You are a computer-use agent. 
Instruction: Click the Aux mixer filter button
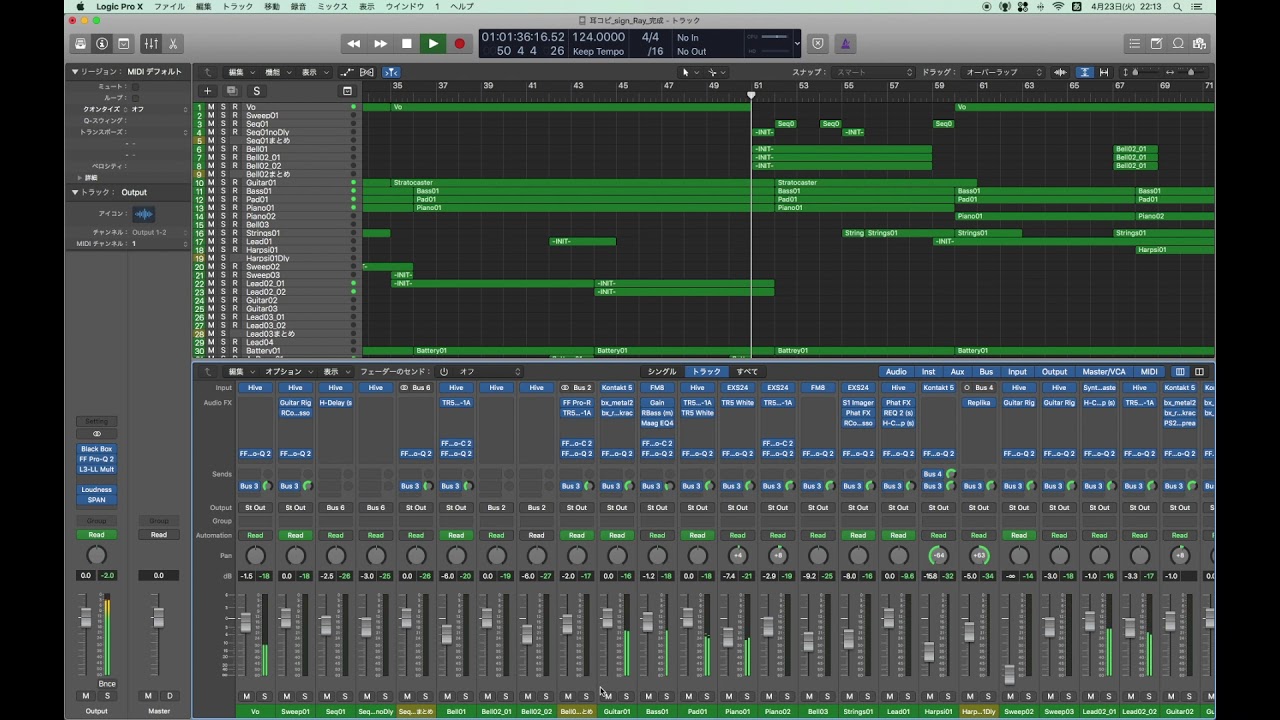pyautogui.click(x=957, y=372)
